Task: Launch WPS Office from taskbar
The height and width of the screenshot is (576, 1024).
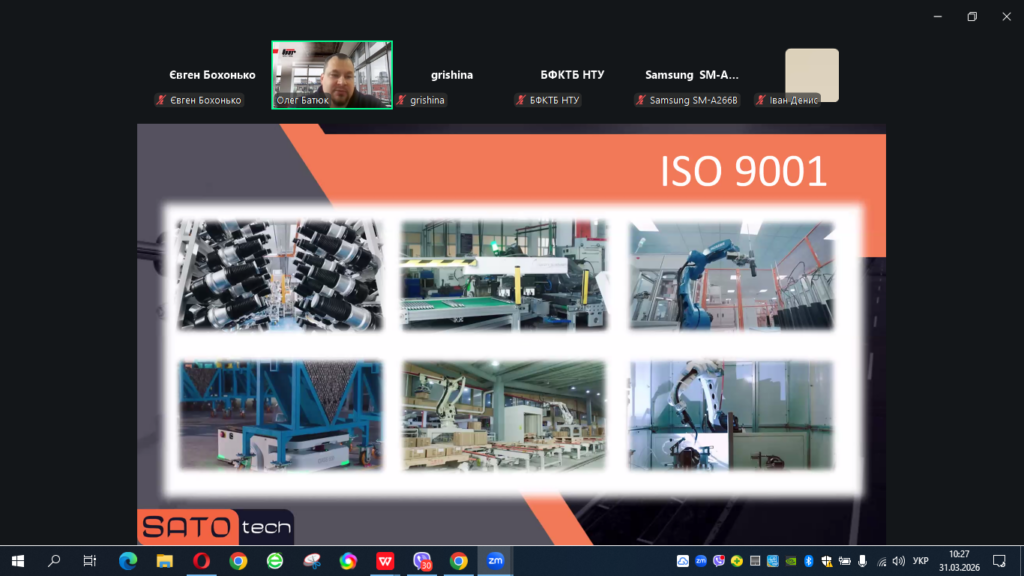Action: tap(384, 561)
